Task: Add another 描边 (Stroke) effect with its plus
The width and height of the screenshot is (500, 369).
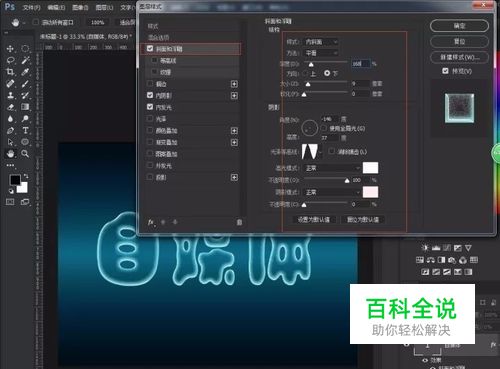Action: tap(234, 84)
